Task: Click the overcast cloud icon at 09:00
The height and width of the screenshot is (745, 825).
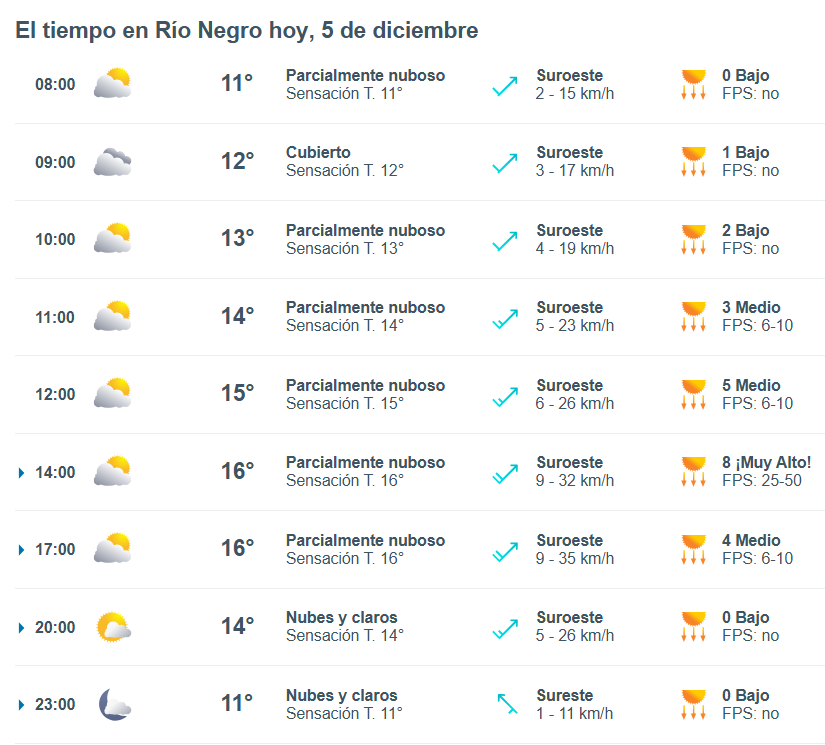Action: coord(112,161)
